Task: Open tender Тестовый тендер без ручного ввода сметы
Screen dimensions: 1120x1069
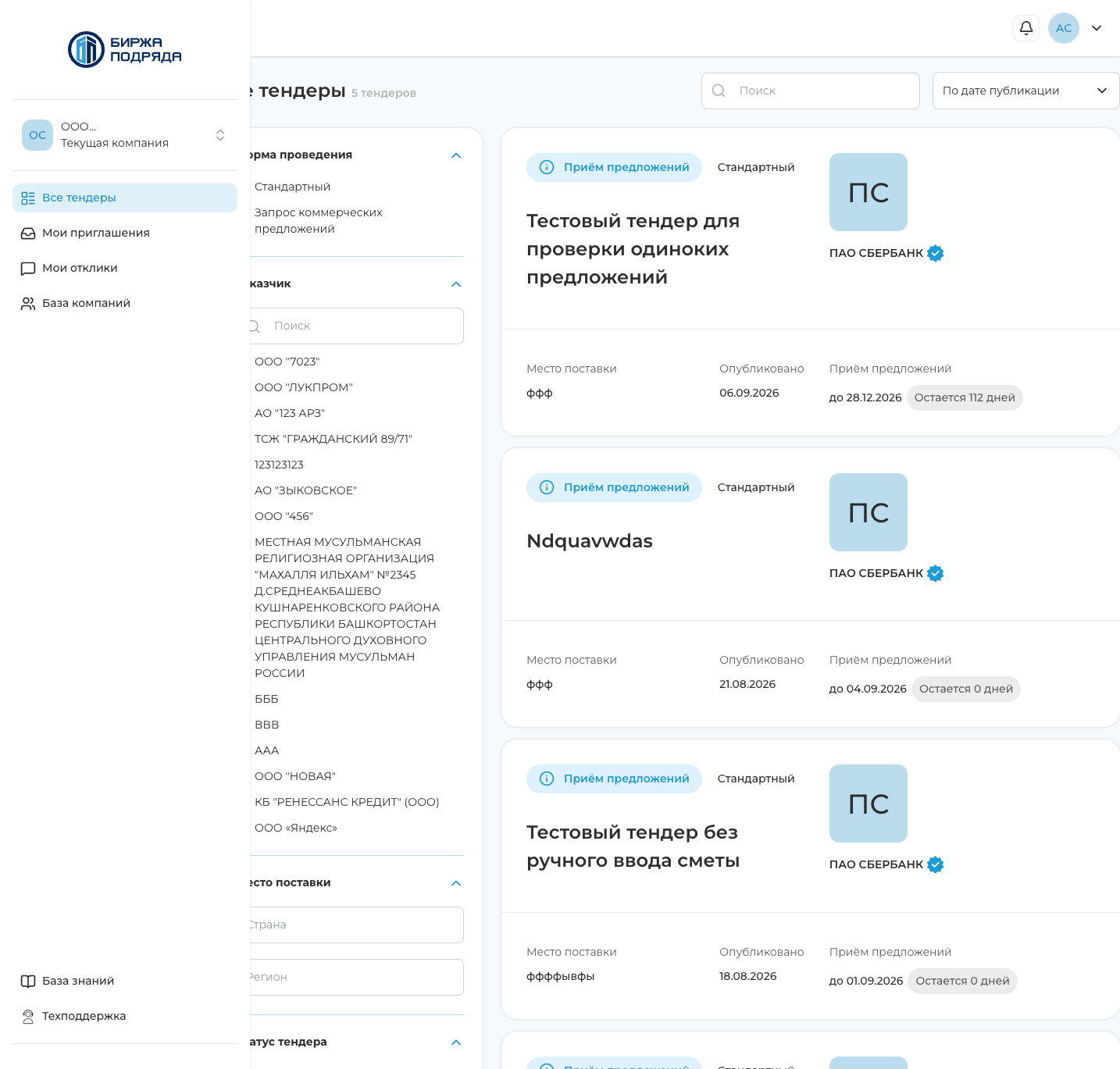Action: [633, 847]
